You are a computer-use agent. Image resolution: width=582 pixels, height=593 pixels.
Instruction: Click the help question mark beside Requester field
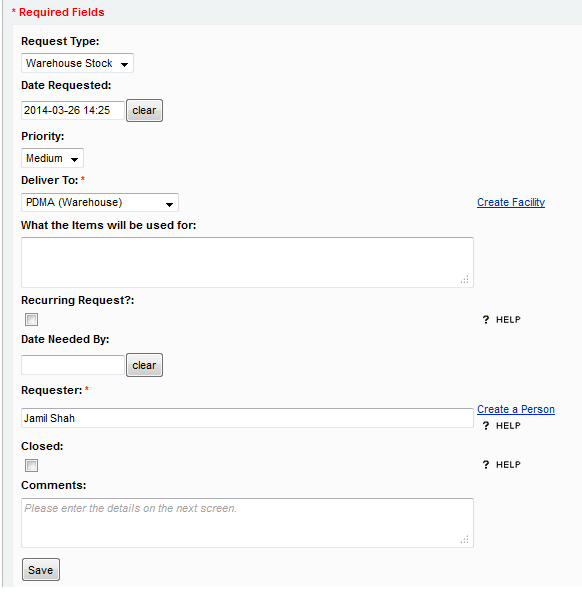(486, 426)
